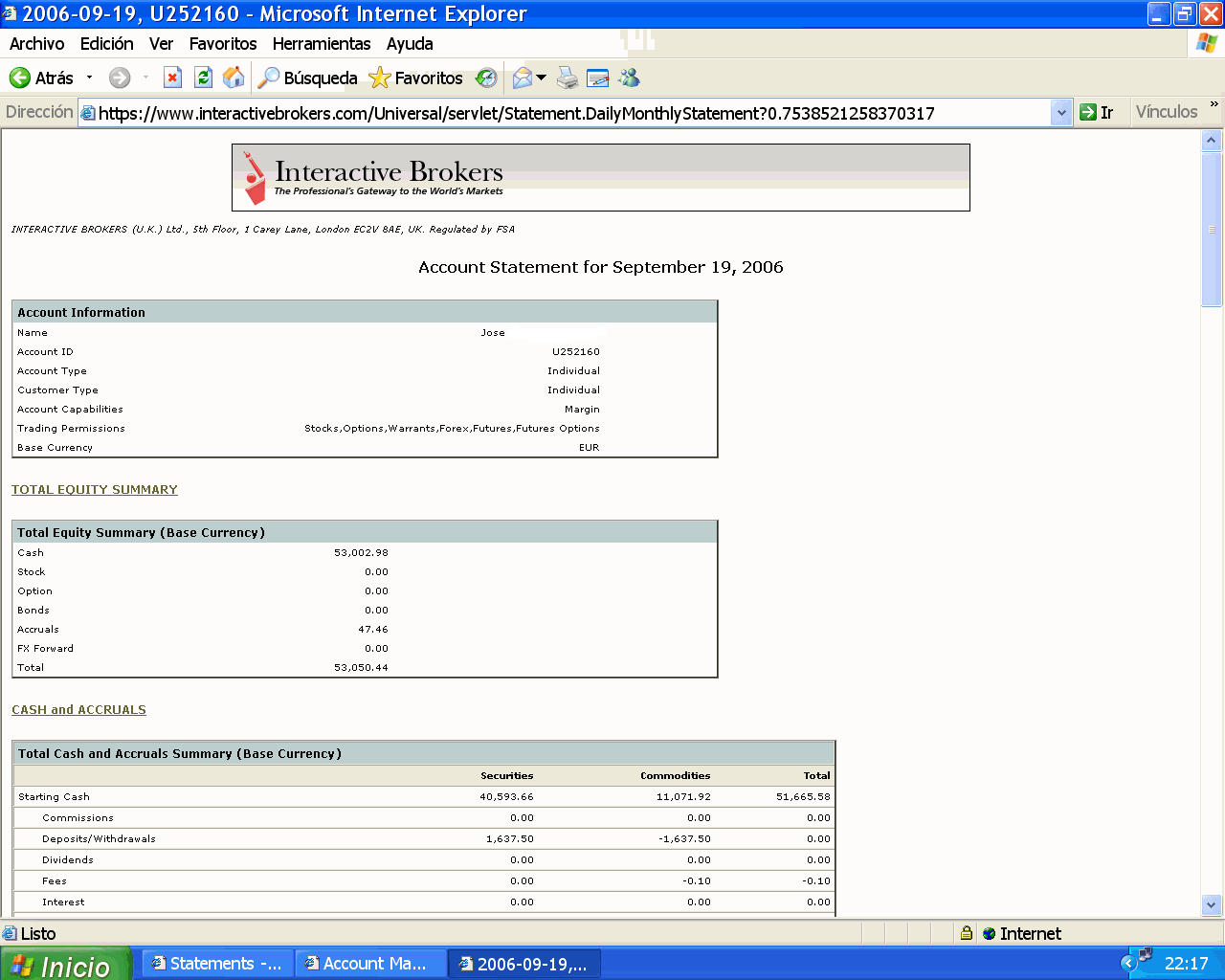Click the page icon in address bar
The height and width of the screenshot is (980, 1225).
(88, 113)
